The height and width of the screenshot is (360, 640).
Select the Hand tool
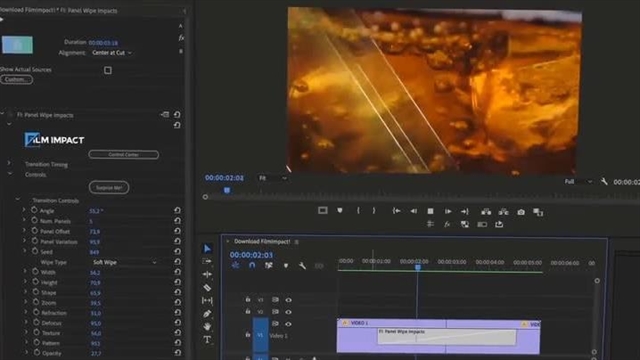207,327
